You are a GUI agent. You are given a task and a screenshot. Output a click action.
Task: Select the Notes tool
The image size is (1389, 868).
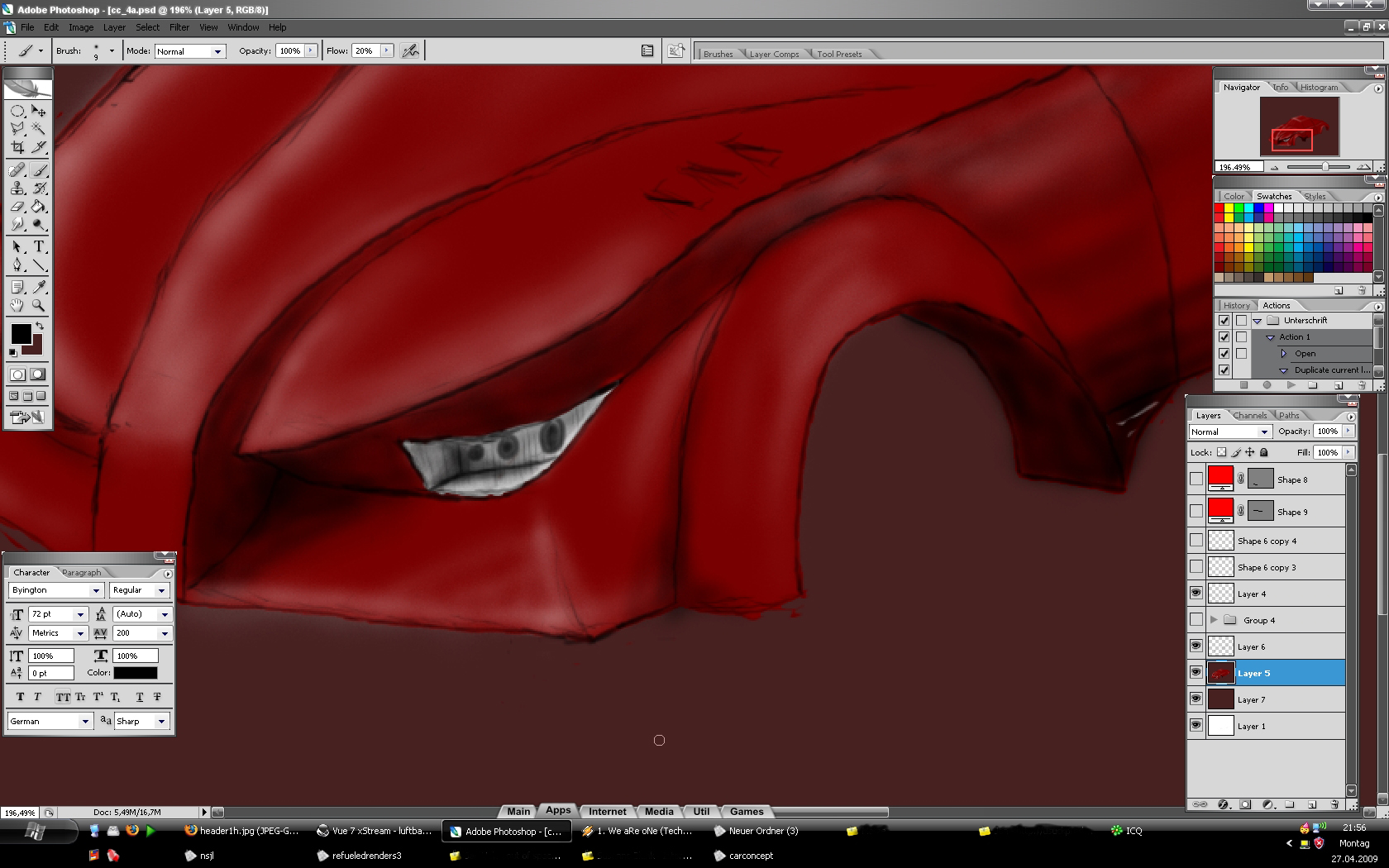17,288
